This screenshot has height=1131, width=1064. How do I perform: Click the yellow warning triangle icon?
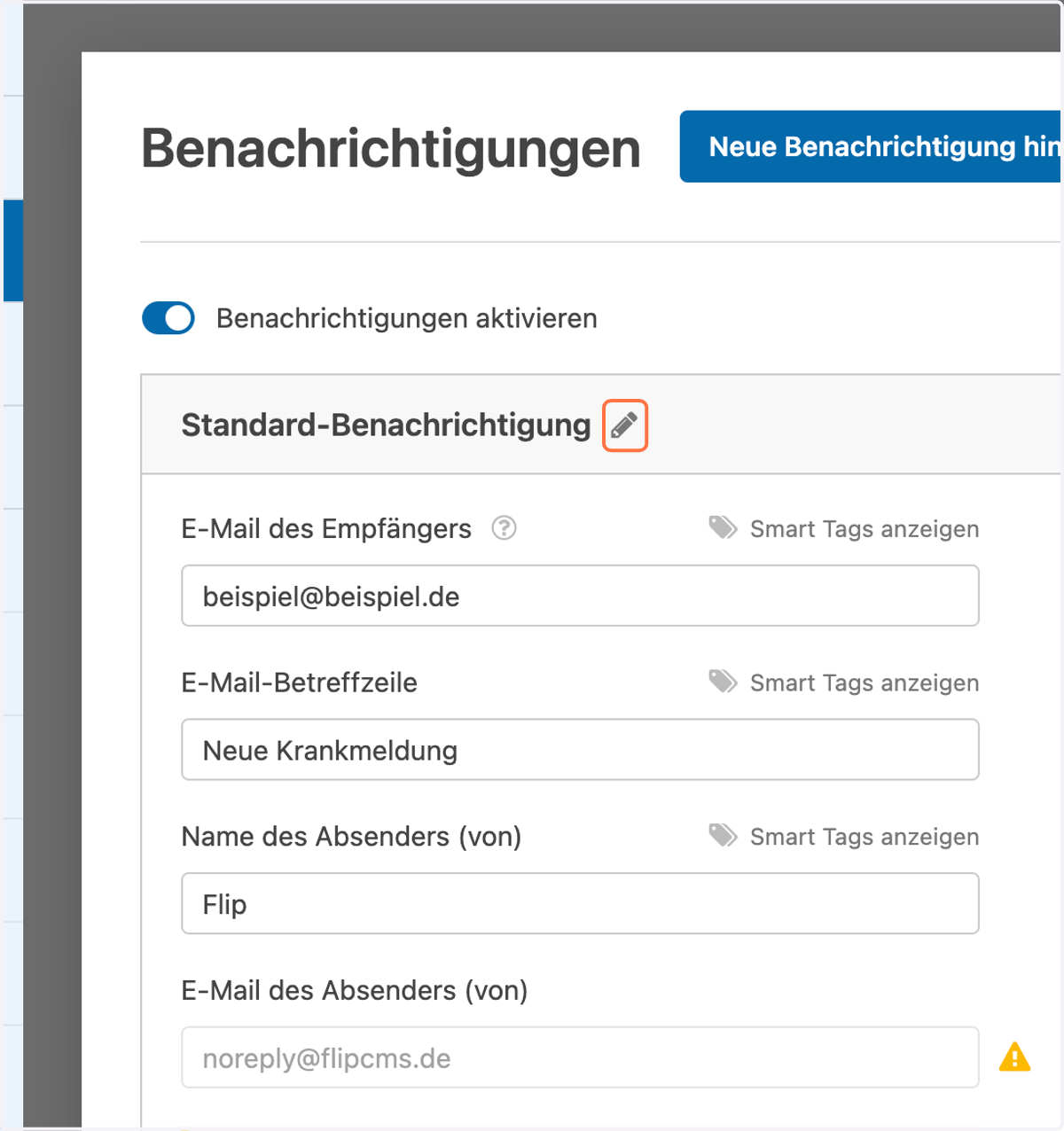1014,1057
